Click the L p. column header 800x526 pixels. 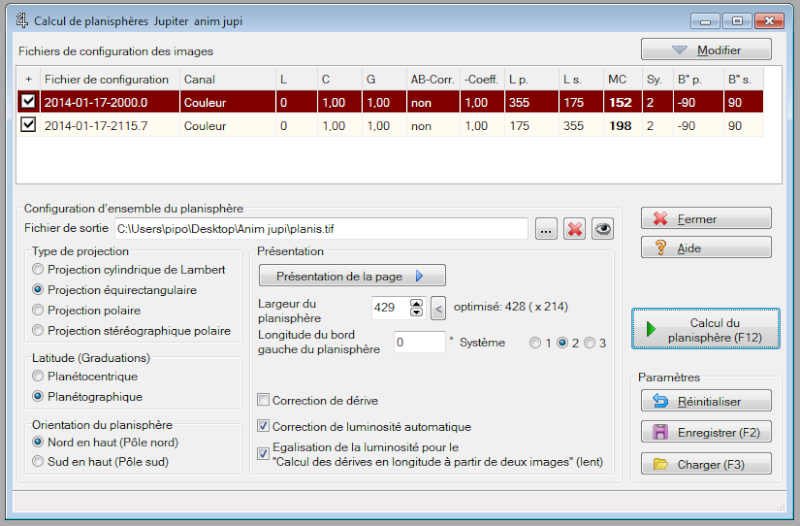[x=532, y=79]
